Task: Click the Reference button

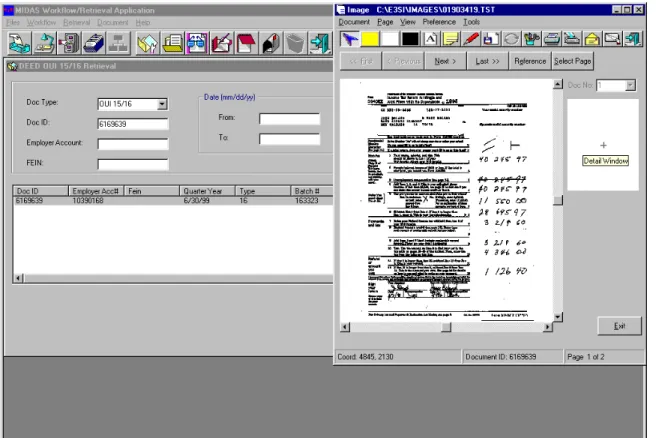Action: 530,61
